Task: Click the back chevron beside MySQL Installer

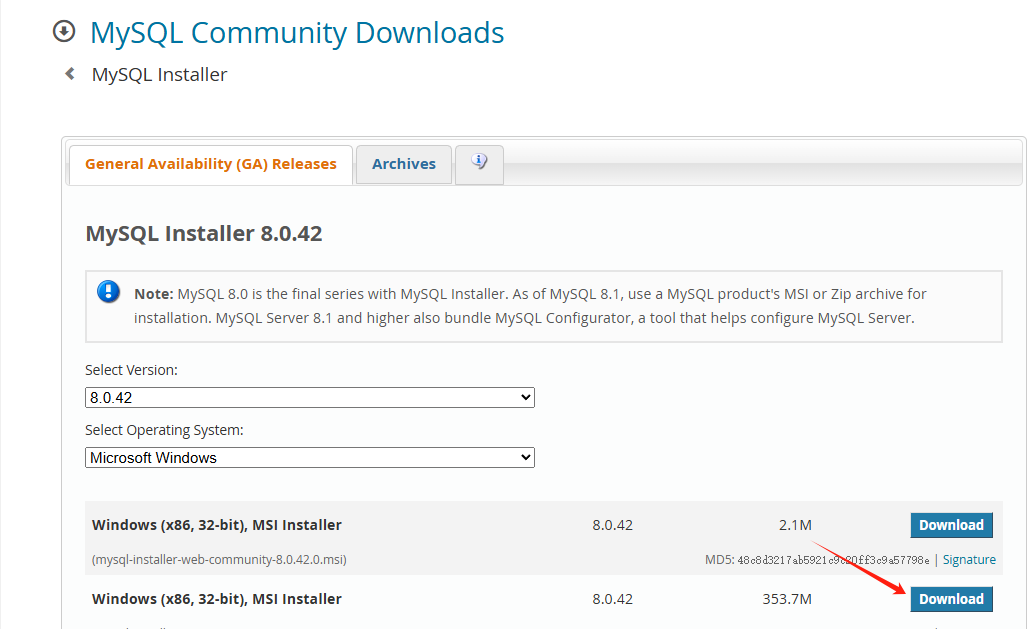Action: [70, 74]
